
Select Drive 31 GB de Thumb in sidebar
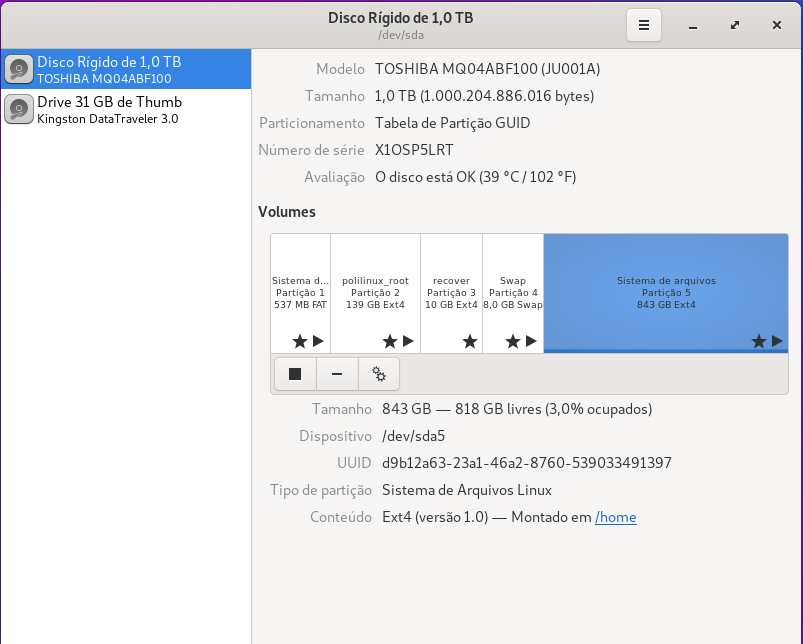click(126, 109)
